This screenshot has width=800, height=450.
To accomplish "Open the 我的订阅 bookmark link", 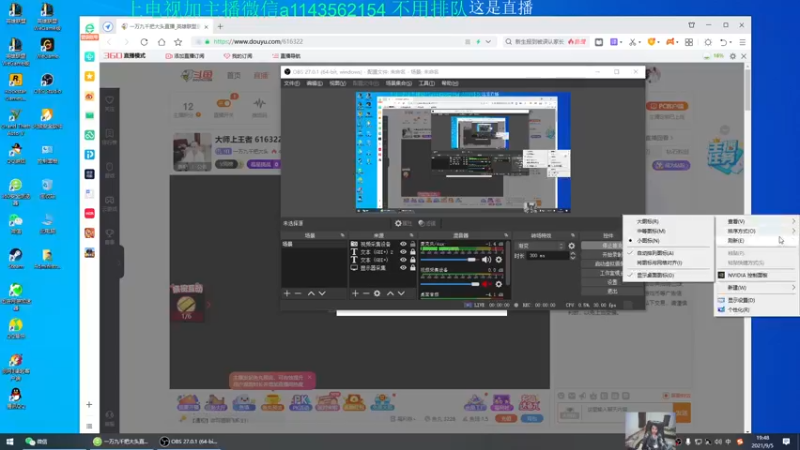I will (x=238, y=56).
